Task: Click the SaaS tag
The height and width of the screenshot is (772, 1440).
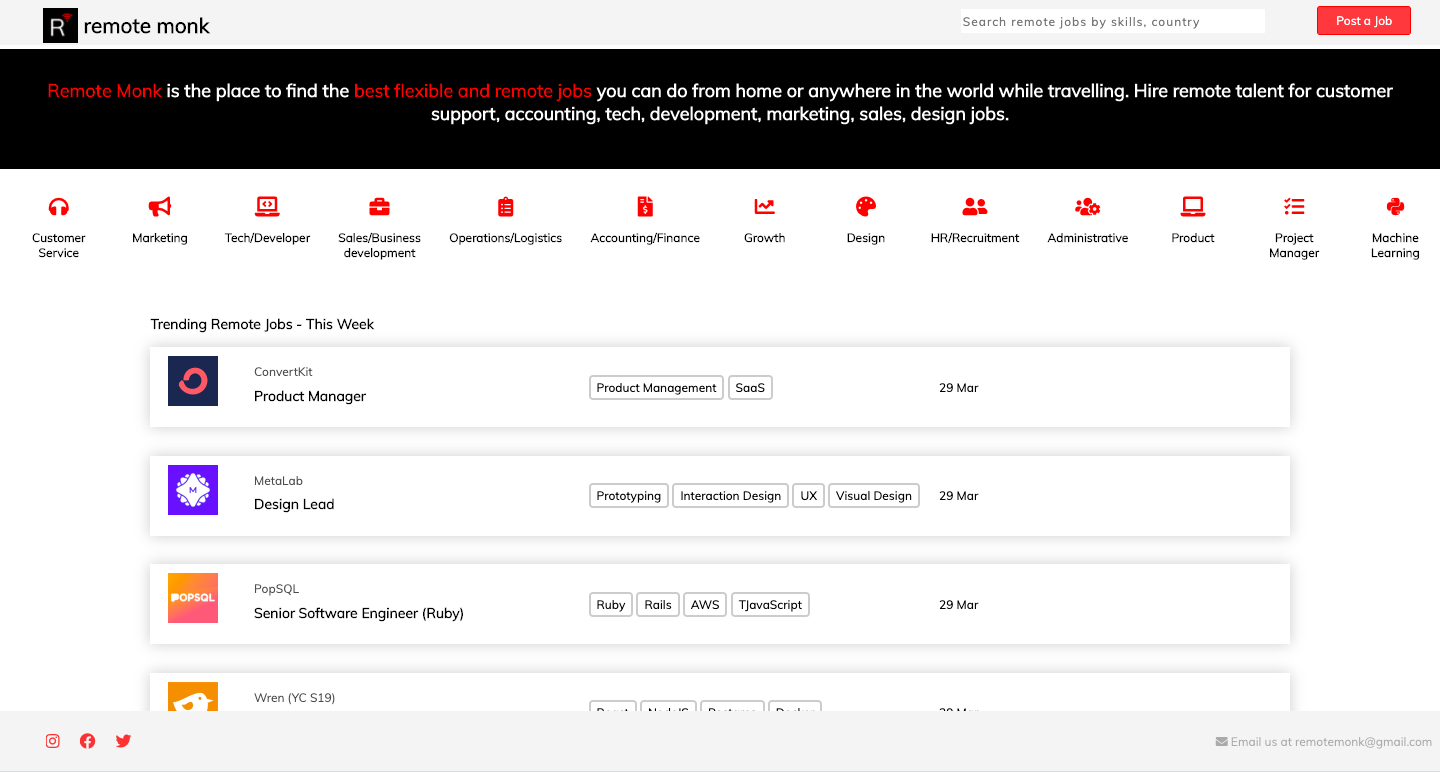Action: (750, 388)
